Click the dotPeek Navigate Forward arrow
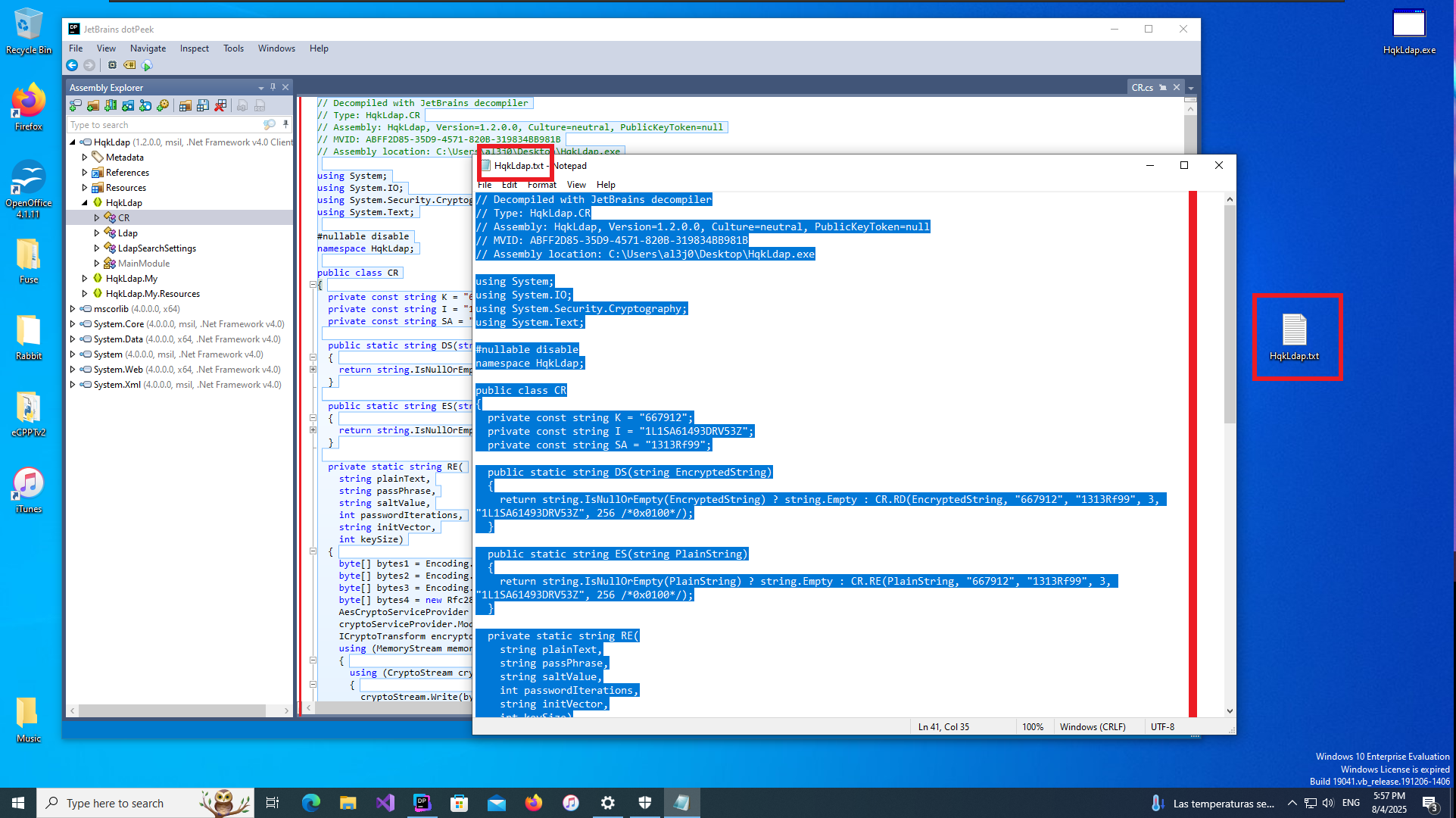The width and height of the screenshot is (1456, 818). pos(89,65)
